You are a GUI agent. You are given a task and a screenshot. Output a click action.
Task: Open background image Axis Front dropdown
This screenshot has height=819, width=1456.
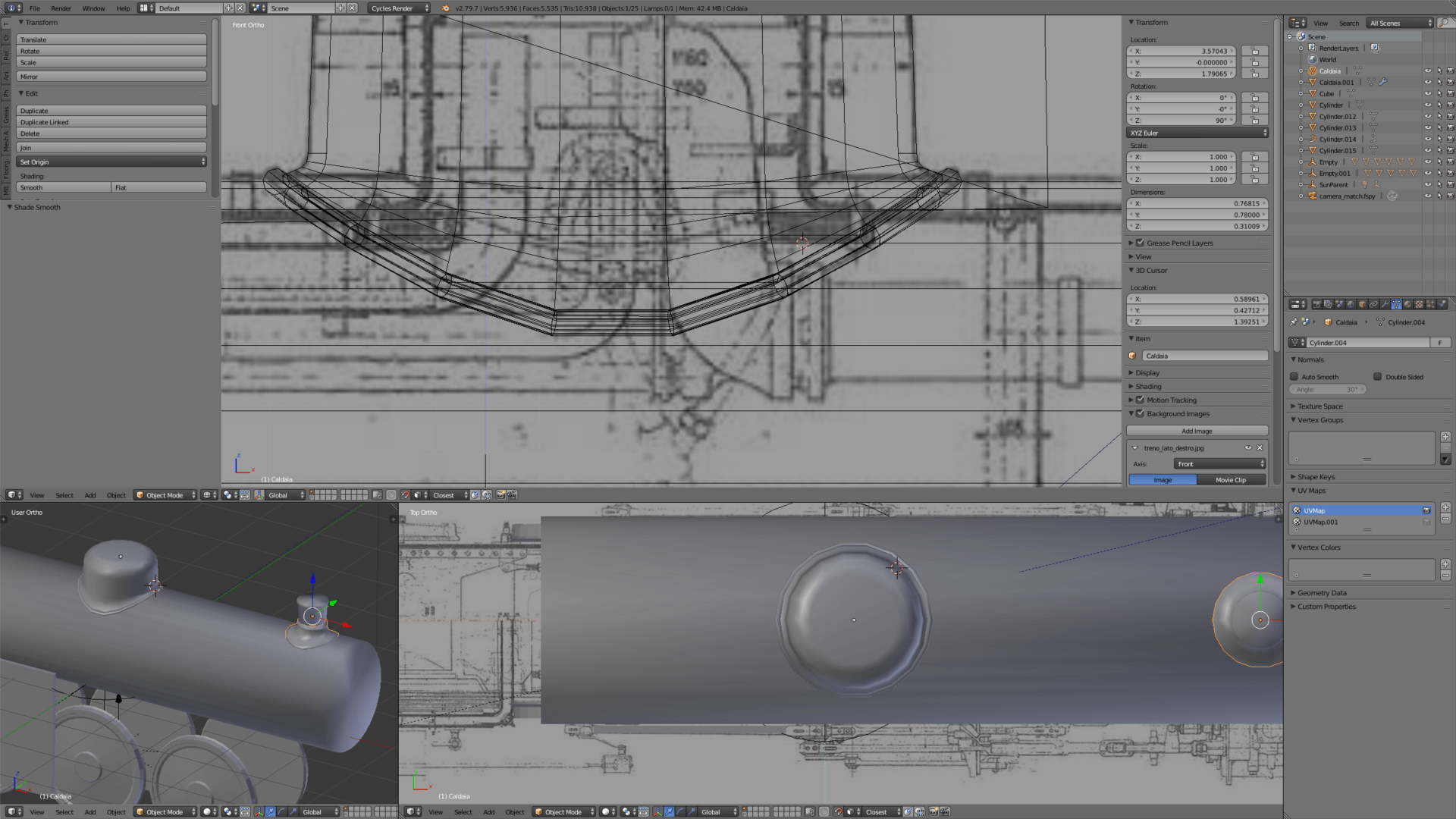click(1220, 464)
